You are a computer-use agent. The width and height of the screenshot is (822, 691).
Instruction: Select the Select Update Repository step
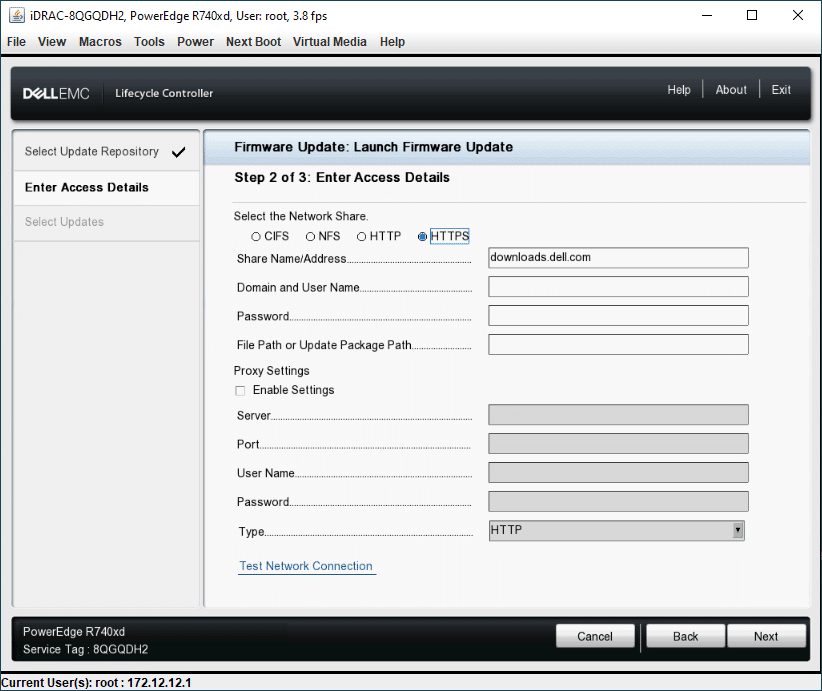tap(106, 152)
